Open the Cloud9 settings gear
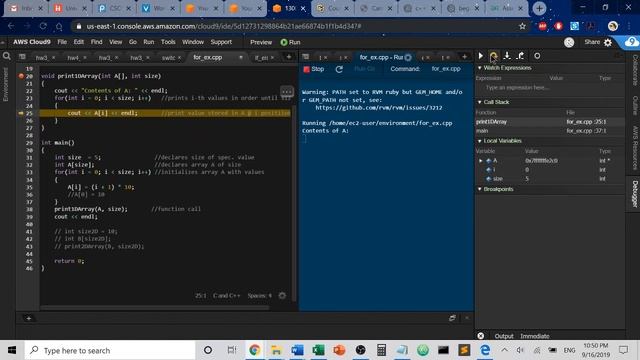This screenshot has width=640, height=360. (608, 42)
